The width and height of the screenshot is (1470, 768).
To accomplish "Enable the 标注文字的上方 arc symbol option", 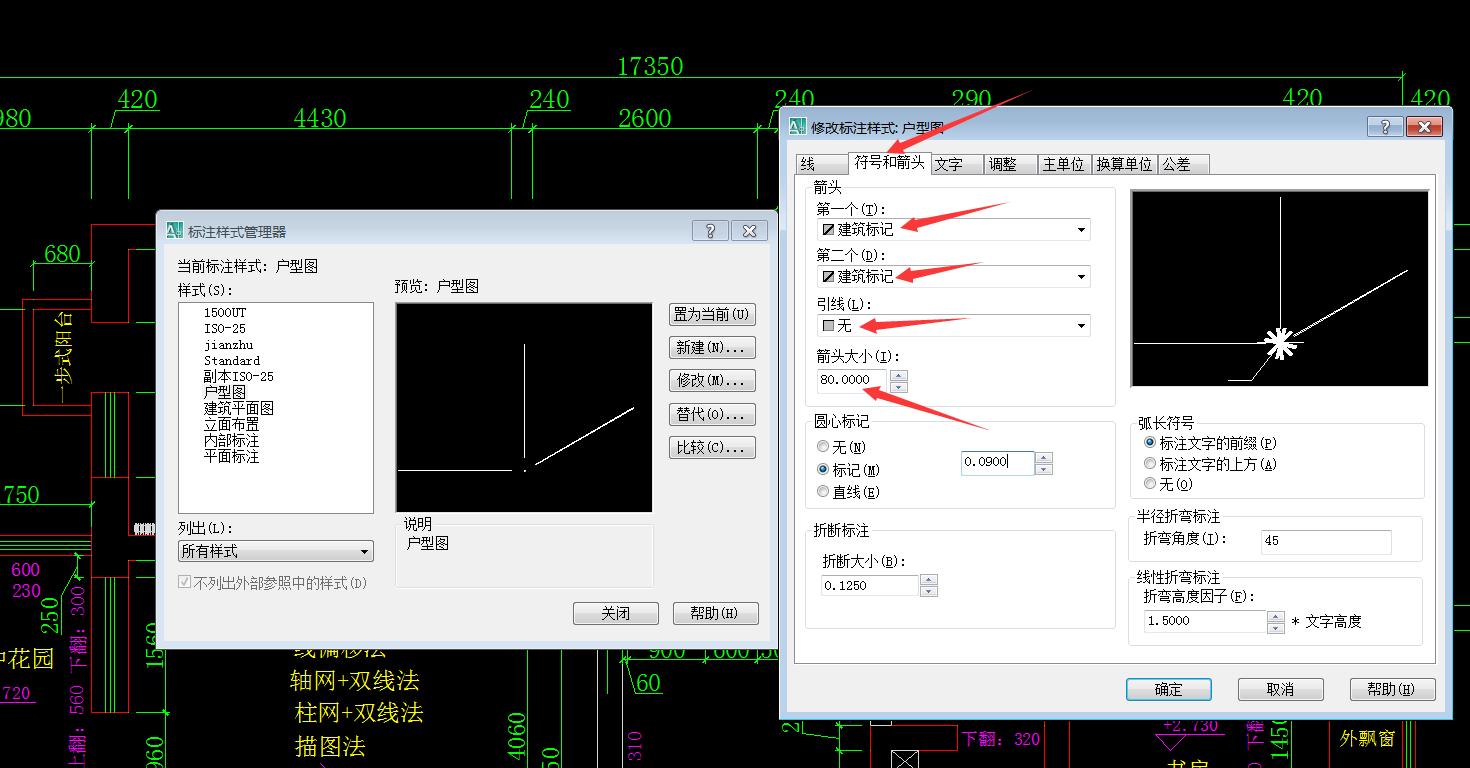I will 1151,462.
